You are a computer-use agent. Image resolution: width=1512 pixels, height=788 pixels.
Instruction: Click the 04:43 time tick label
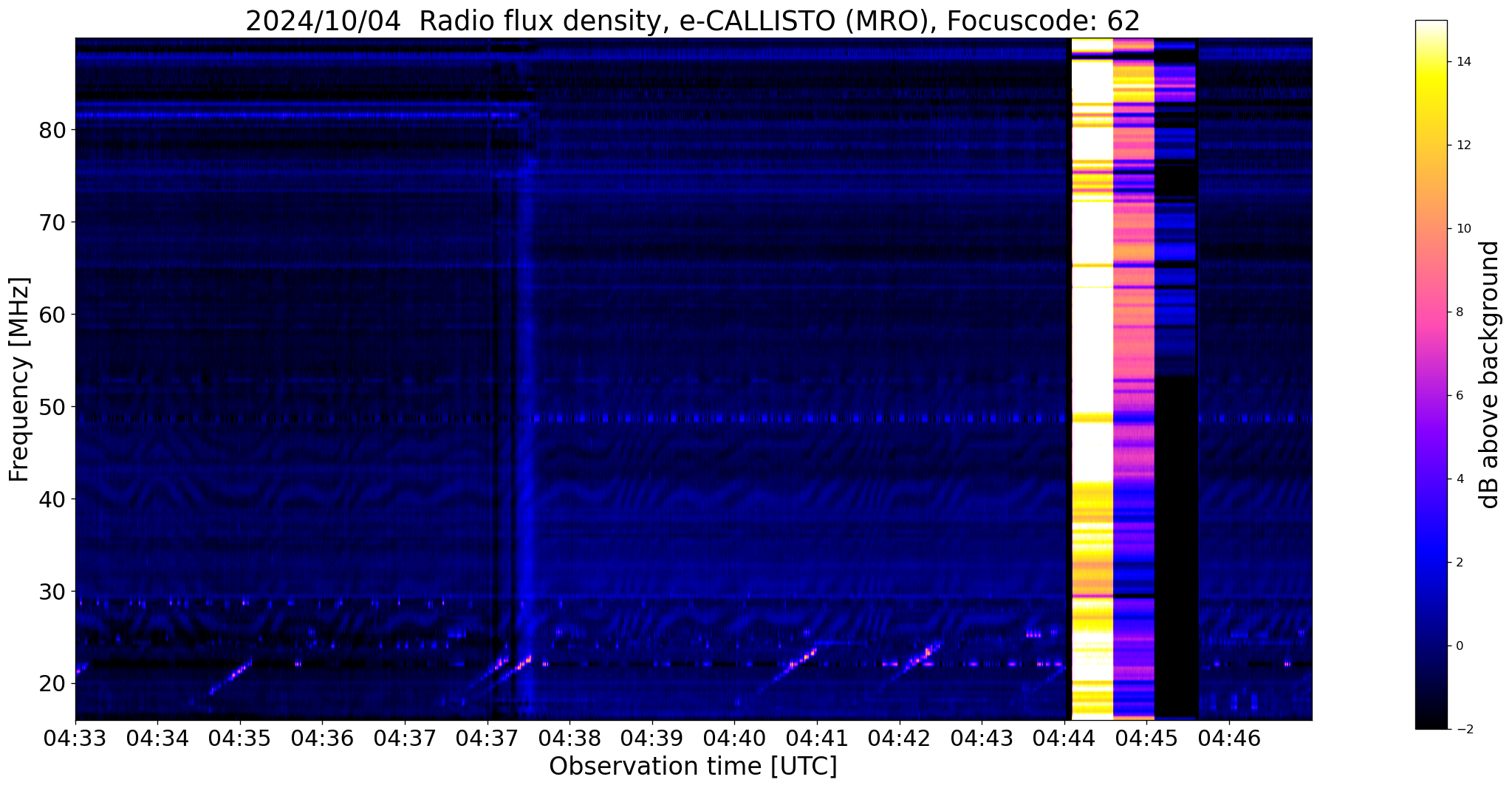click(982, 737)
